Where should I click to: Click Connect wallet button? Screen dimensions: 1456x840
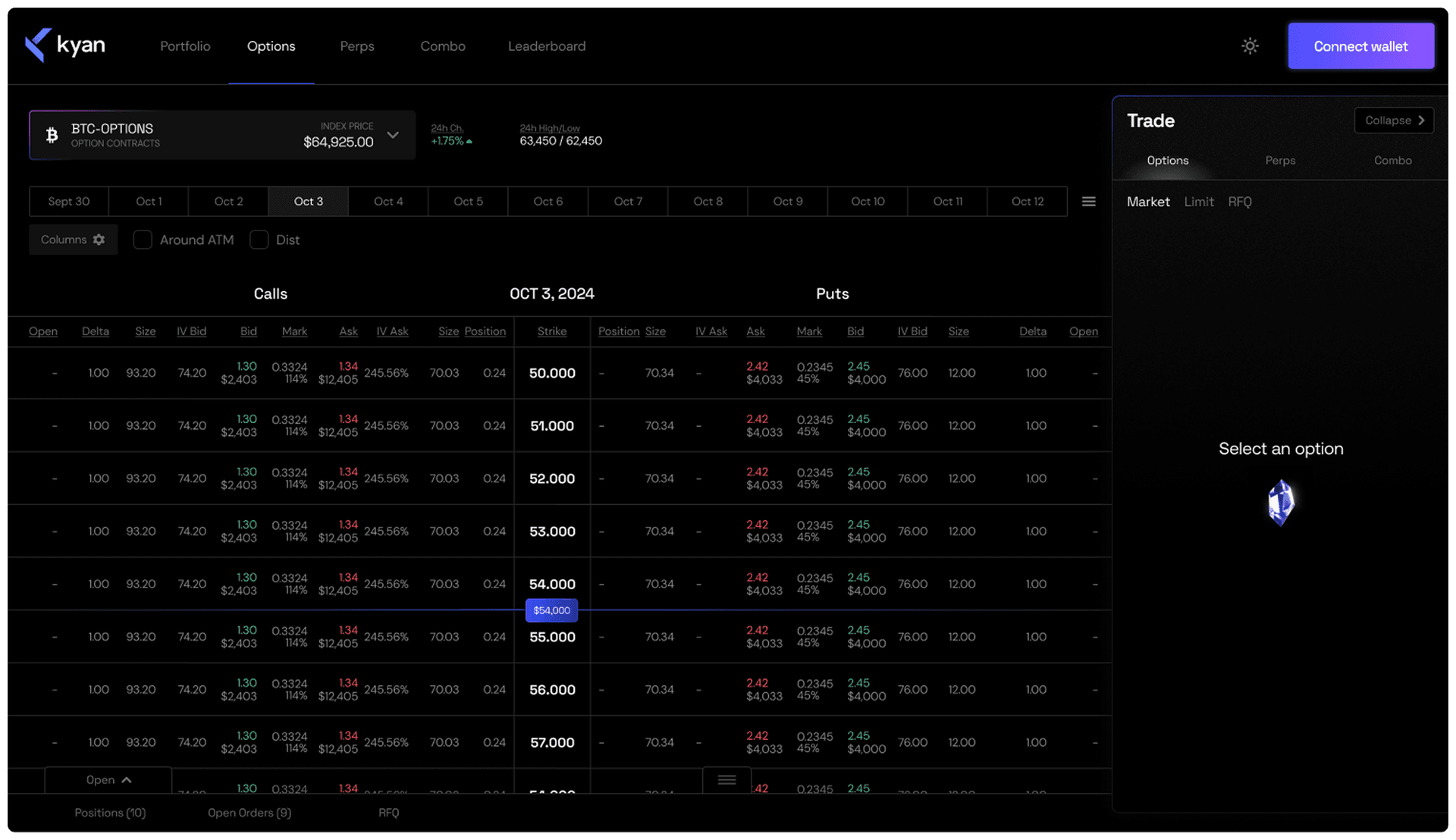tap(1360, 46)
